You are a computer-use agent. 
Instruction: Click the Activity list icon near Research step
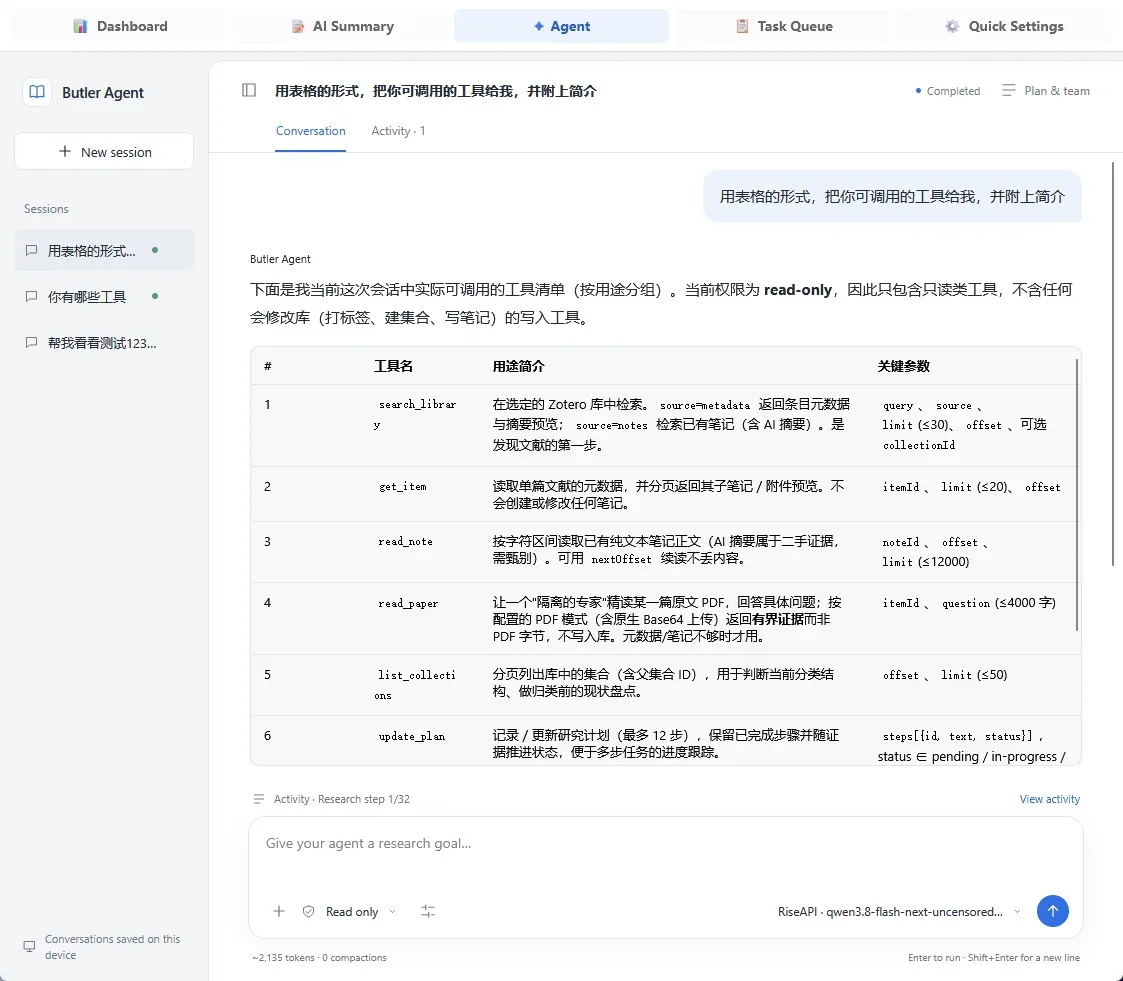coord(259,799)
